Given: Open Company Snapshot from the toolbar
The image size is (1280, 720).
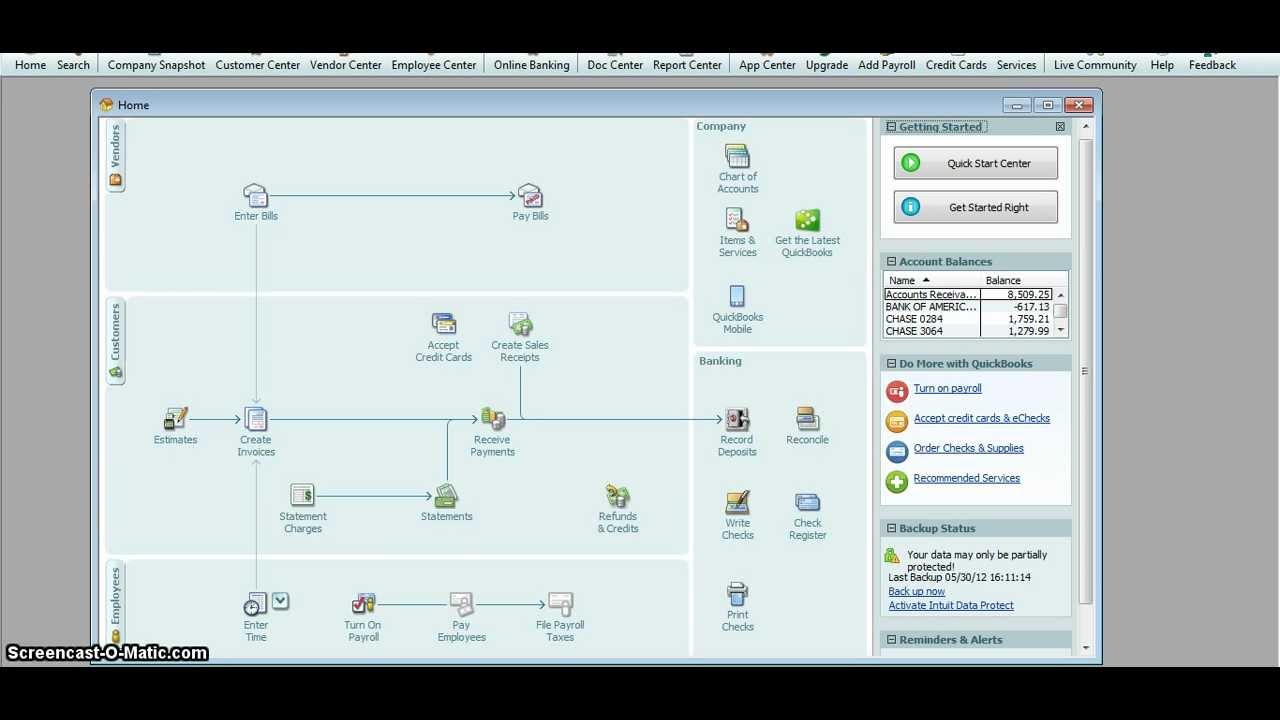Looking at the screenshot, I should pos(156,65).
